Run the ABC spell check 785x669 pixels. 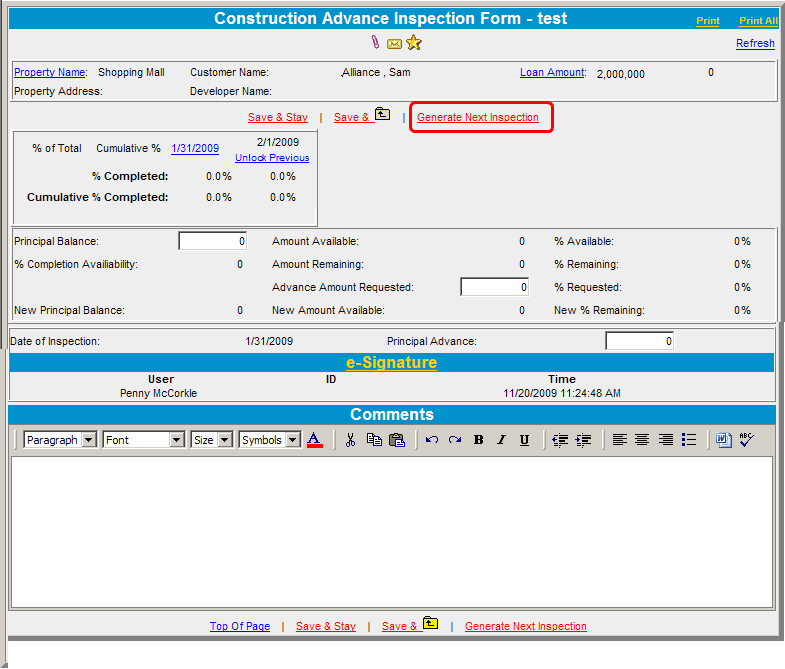pyautogui.click(x=746, y=440)
